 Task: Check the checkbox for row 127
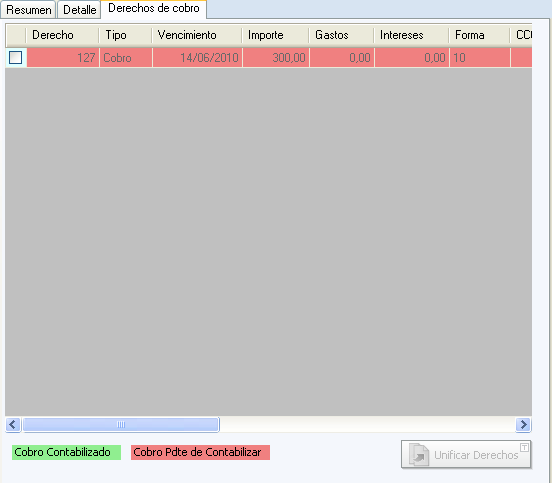(15, 57)
